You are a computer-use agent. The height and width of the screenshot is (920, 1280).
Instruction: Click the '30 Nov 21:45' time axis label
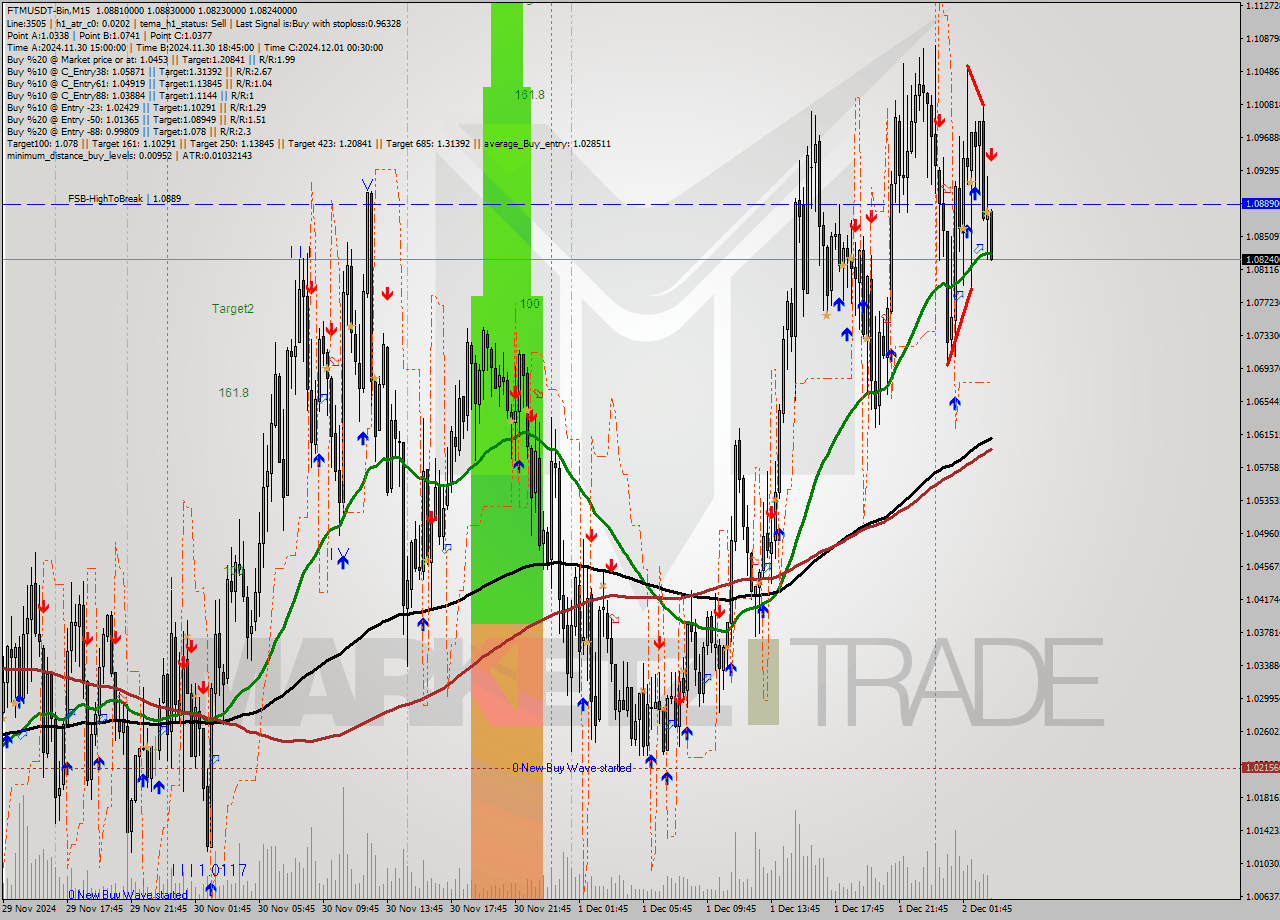[543, 909]
